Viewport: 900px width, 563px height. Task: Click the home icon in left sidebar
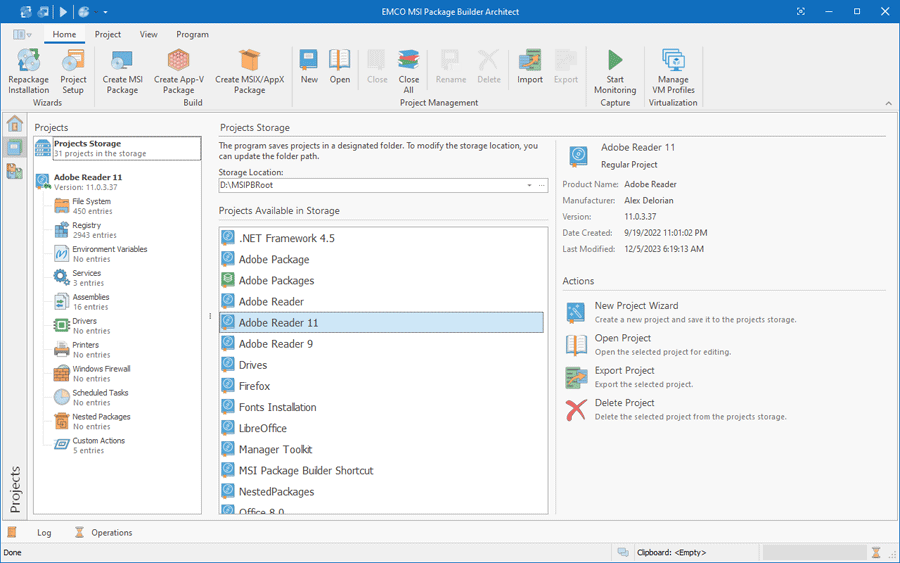point(14,123)
